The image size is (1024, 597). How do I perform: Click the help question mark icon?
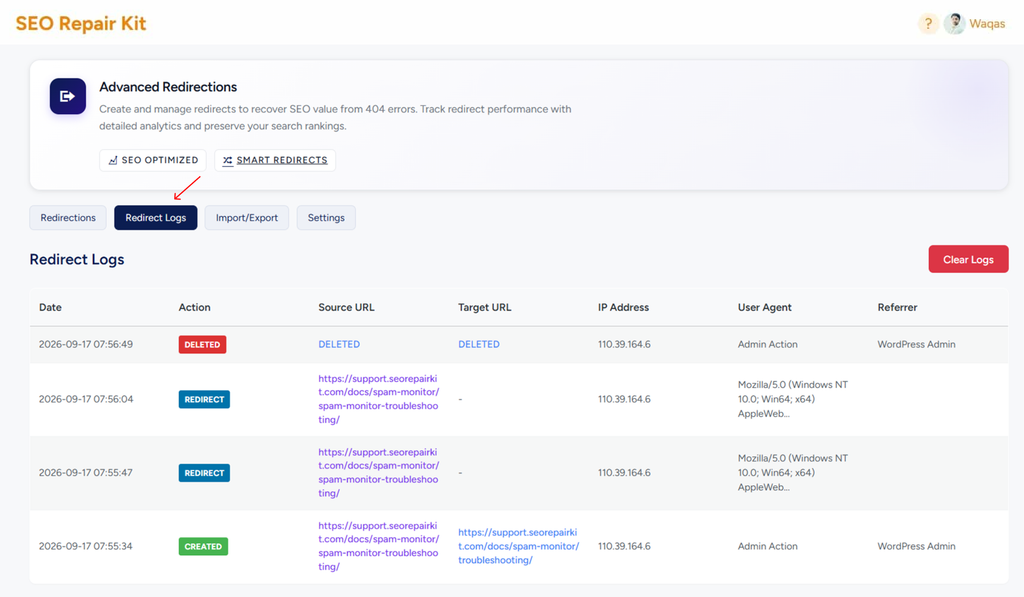point(927,24)
